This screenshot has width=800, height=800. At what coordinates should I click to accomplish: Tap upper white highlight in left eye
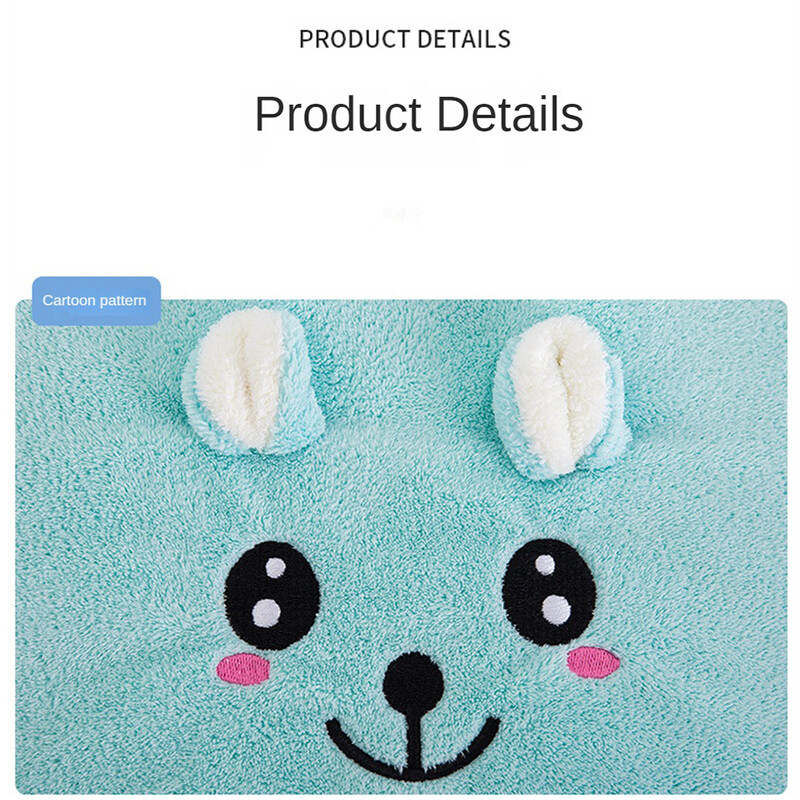[276, 567]
